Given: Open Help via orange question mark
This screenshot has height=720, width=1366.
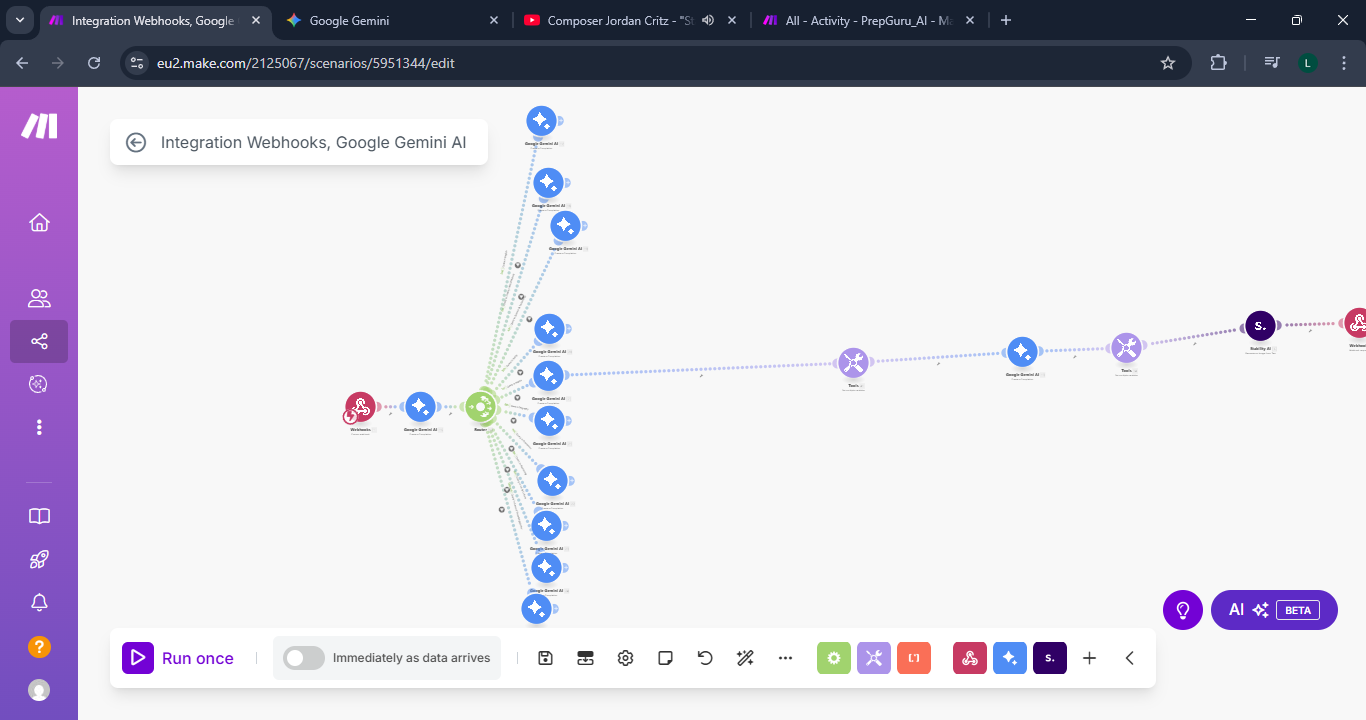Looking at the screenshot, I should click(x=39, y=646).
